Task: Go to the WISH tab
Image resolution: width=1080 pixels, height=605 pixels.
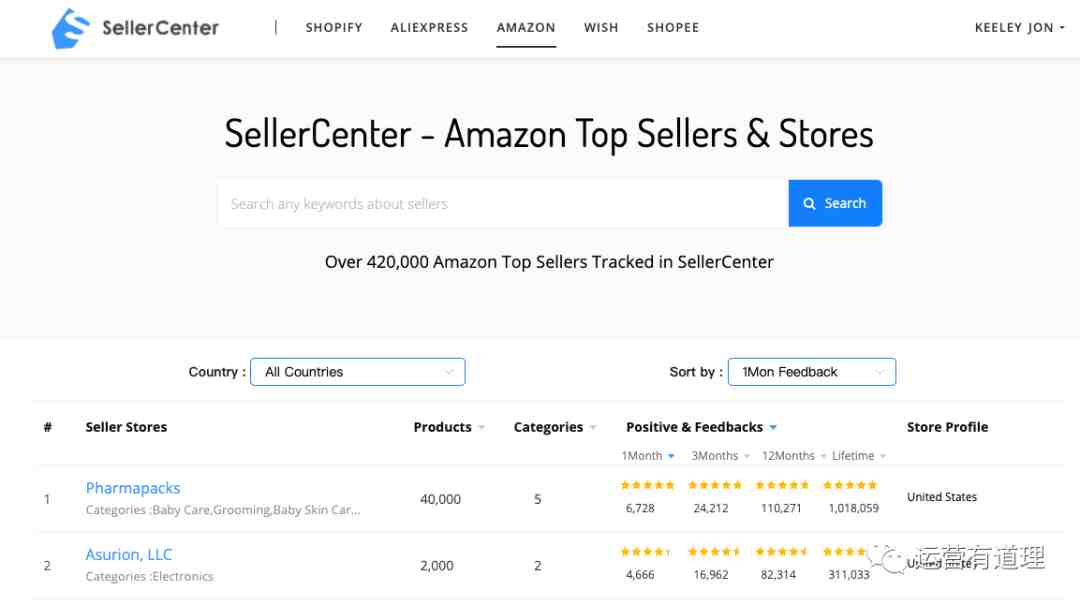Action: pos(601,28)
